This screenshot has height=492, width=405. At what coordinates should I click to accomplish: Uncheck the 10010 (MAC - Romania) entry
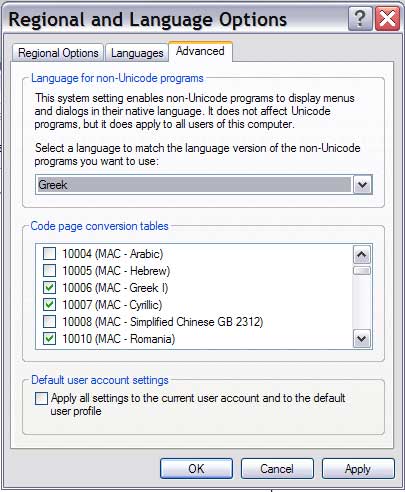(x=49, y=339)
